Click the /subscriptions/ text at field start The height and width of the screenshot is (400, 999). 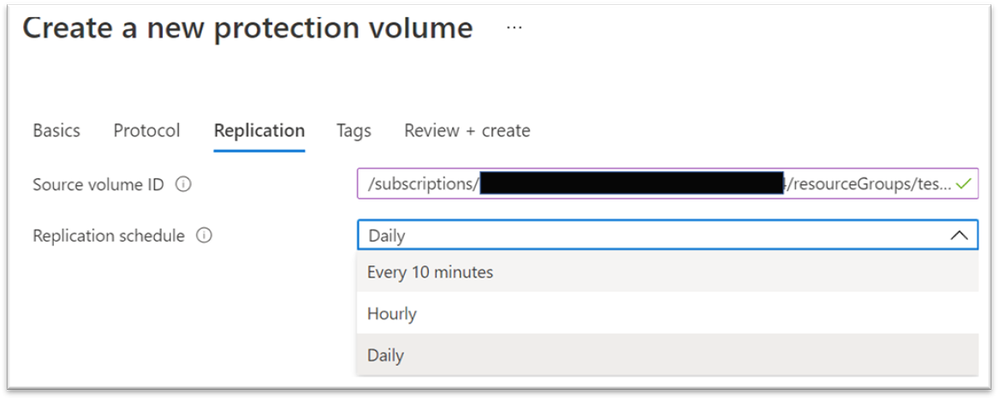(422, 185)
